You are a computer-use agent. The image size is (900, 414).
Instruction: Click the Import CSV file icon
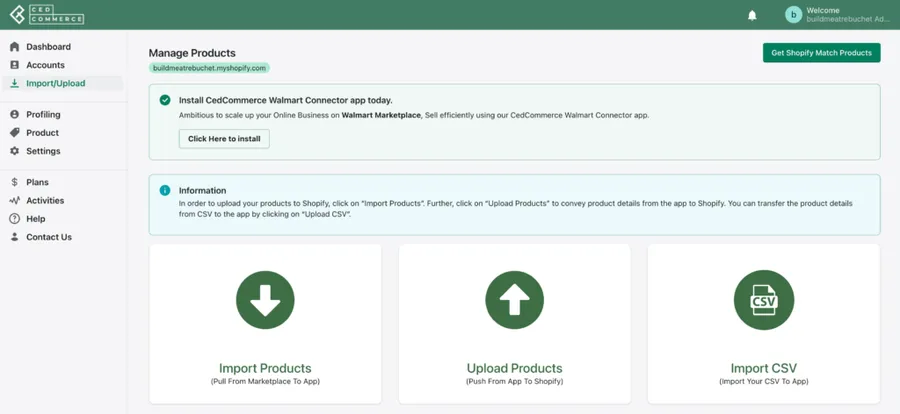[x=764, y=300]
